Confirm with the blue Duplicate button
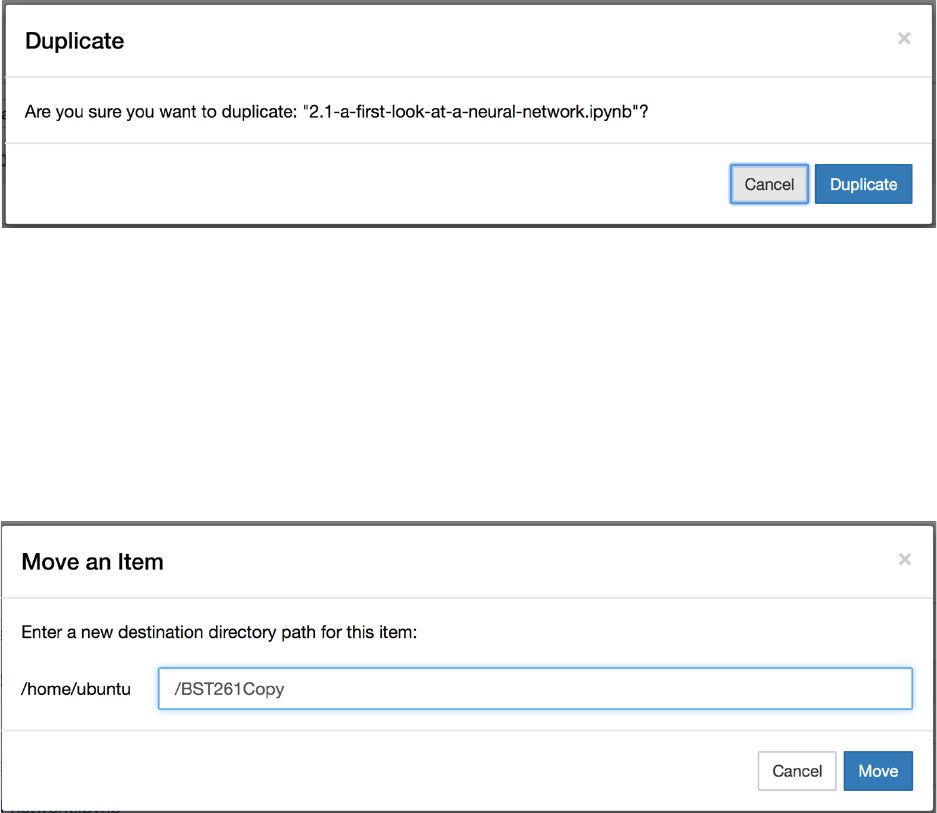The width and height of the screenshot is (937, 813). click(863, 184)
